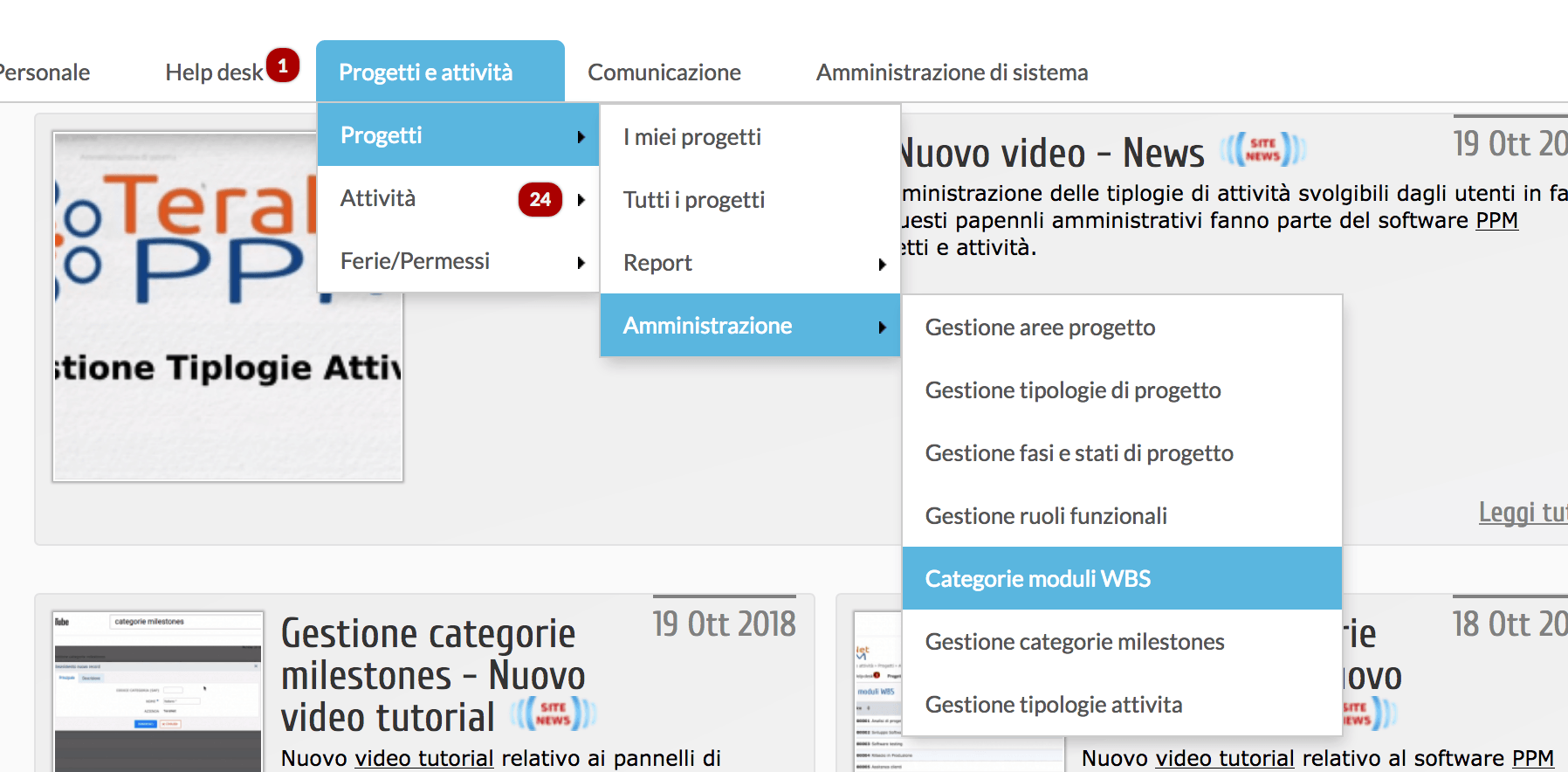Image resolution: width=1568 pixels, height=772 pixels.
Task: Click the Nuovo video - News headline
Action: 1052,153
